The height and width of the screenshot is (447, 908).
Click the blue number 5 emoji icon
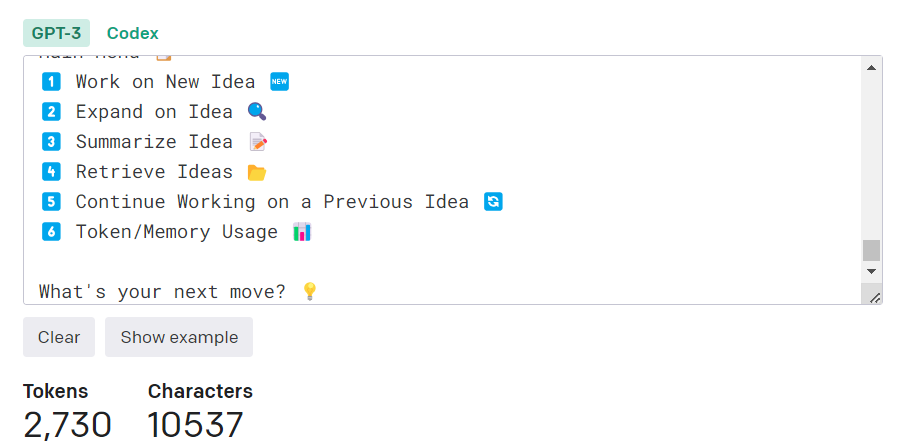click(52, 202)
